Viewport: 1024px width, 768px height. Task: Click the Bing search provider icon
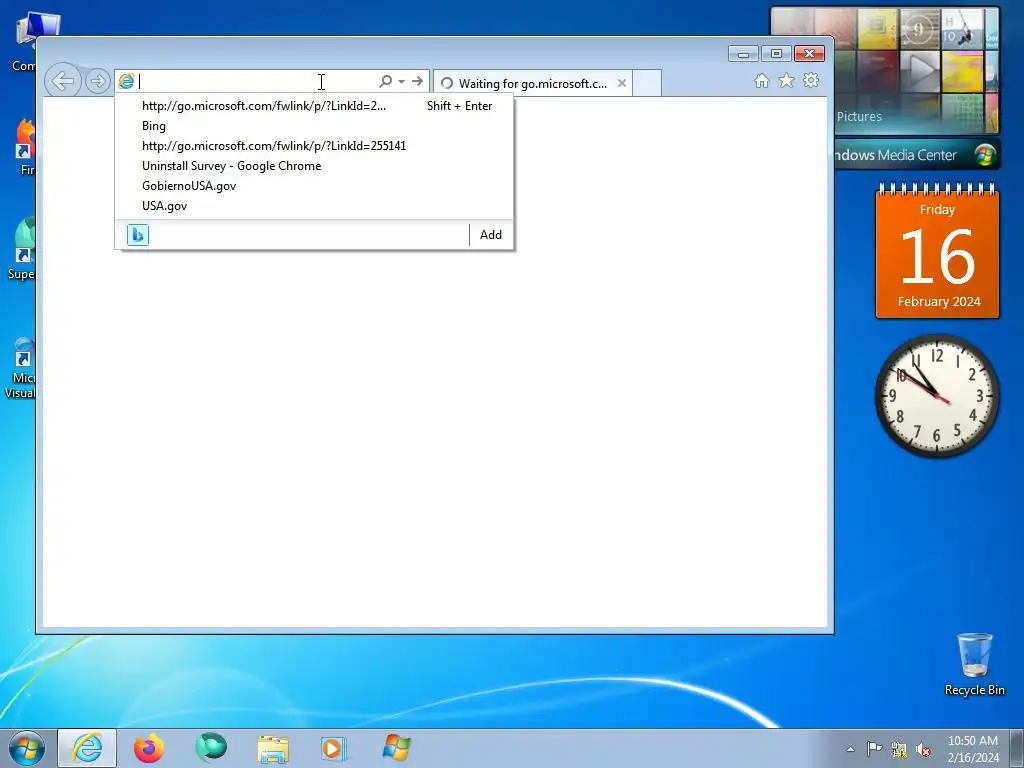click(138, 235)
